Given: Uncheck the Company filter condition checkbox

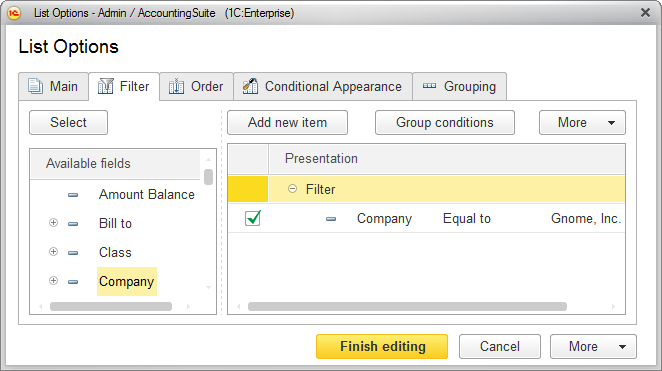Looking at the screenshot, I should [x=253, y=218].
